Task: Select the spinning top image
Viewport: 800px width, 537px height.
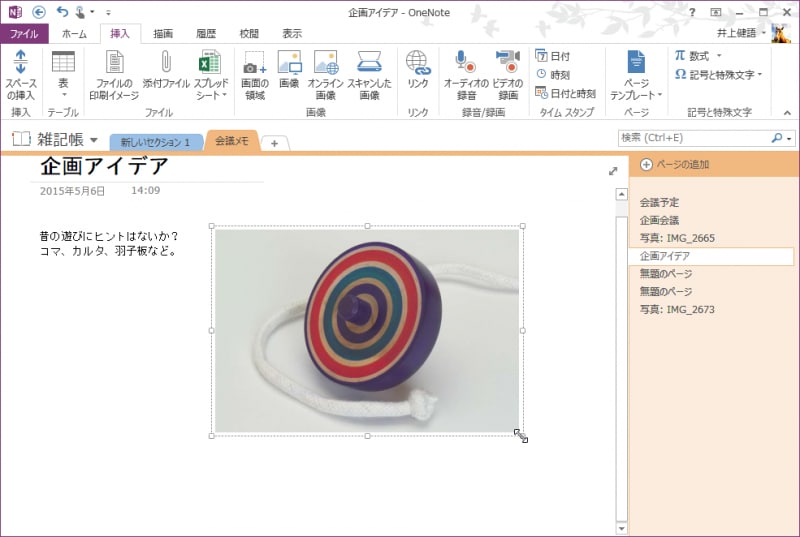Action: click(367, 331)
